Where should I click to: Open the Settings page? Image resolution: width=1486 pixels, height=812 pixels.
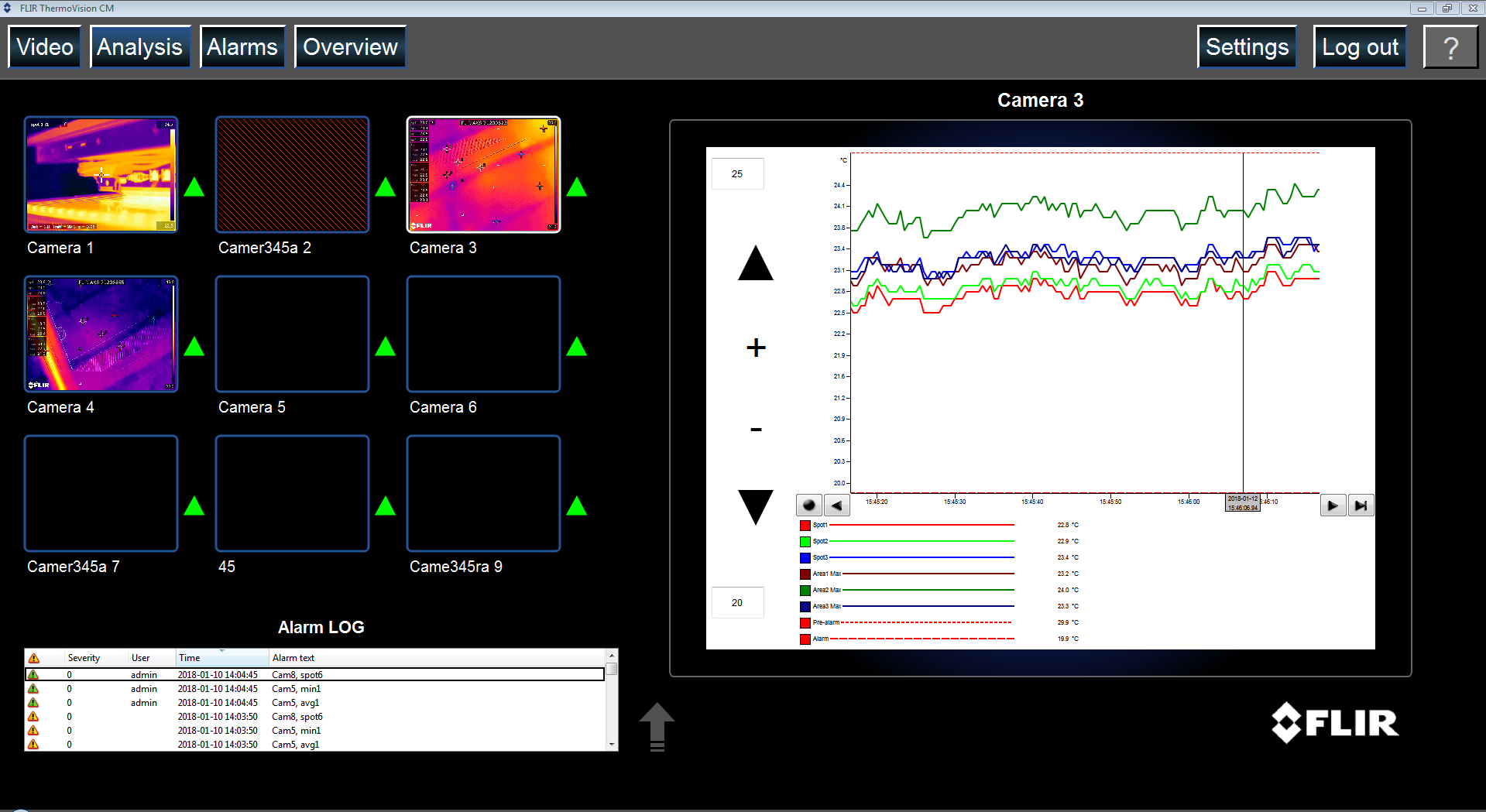(1247, 47)
